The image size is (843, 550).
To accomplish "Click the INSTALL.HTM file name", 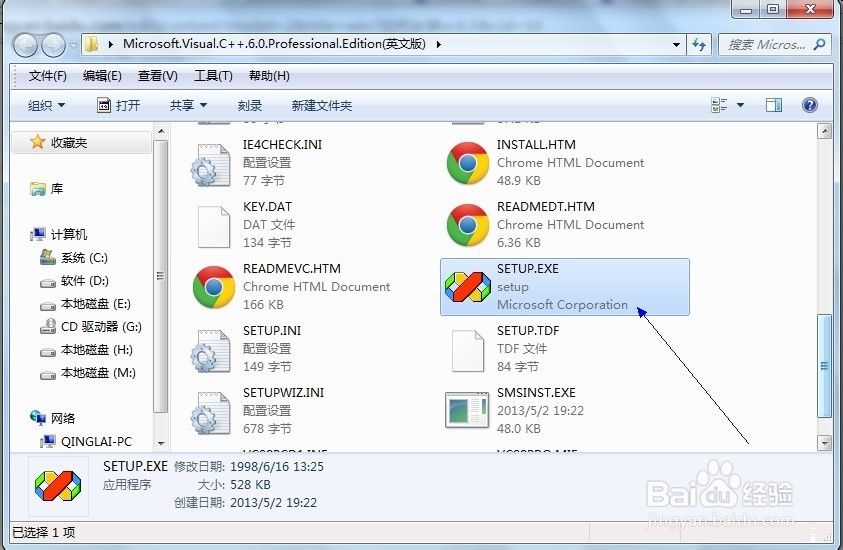I will click(536, 145).
